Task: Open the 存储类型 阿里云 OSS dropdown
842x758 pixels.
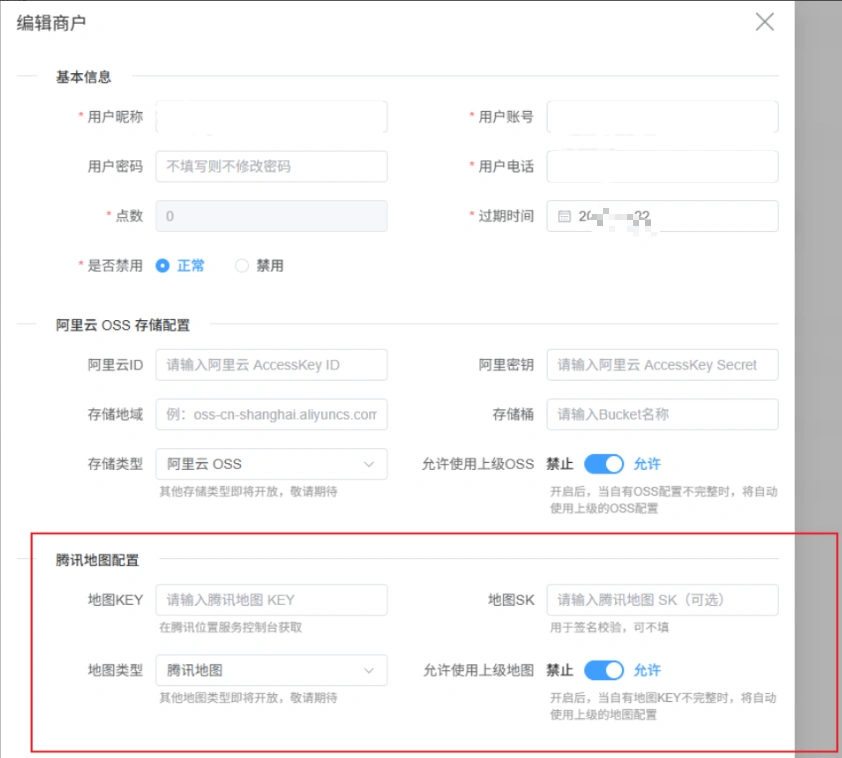Action: coord(271,464)
